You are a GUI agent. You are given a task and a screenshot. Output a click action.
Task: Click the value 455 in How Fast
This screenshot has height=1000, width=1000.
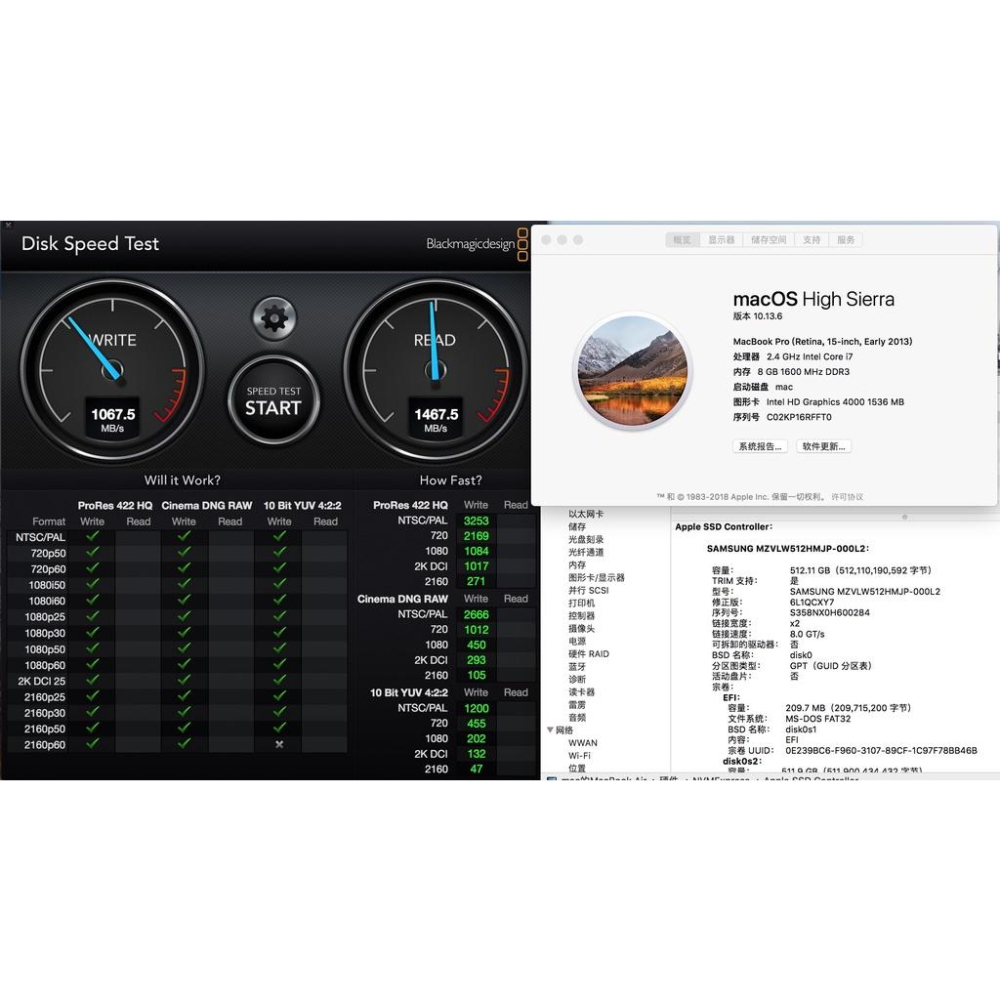[476, 724]
